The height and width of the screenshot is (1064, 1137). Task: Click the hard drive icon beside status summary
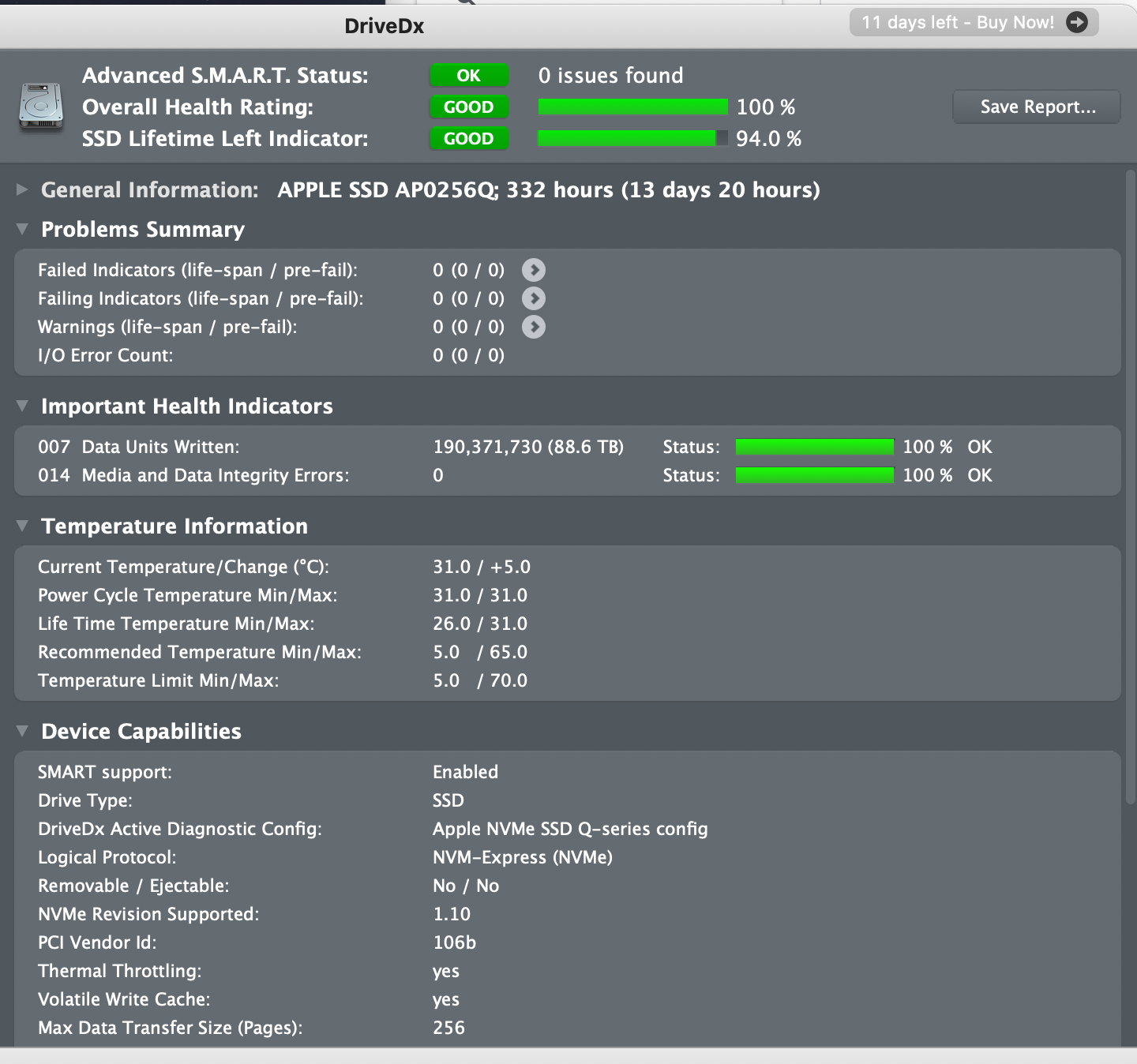(x=41, y=107)
